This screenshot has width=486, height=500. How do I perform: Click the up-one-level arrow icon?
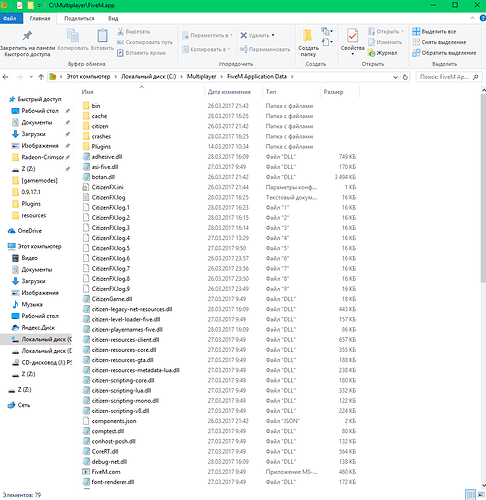[41, 77]
